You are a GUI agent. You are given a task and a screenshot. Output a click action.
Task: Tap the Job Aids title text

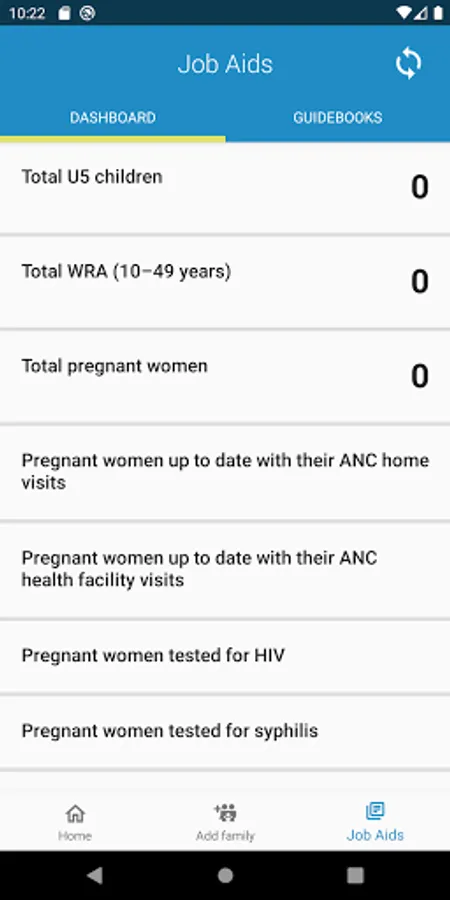tap(225, 64)
